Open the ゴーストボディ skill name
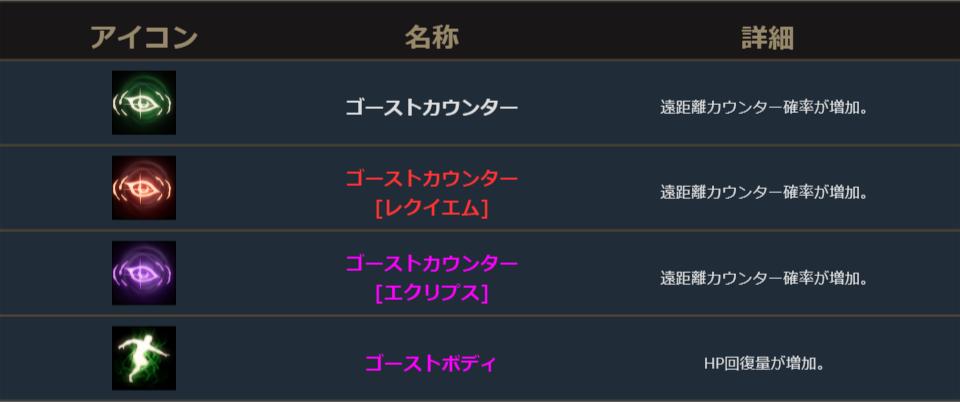Image resolution: width=960 pixels, height=402 pixels. pyautogui.click(x=432, y=362)
